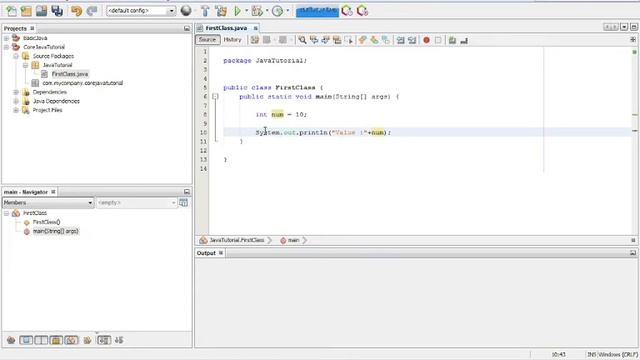The height and width of the screenshot is (360, 640).
Task: Click the grey Redo arrow icon
Action: [x=92, y=11]
